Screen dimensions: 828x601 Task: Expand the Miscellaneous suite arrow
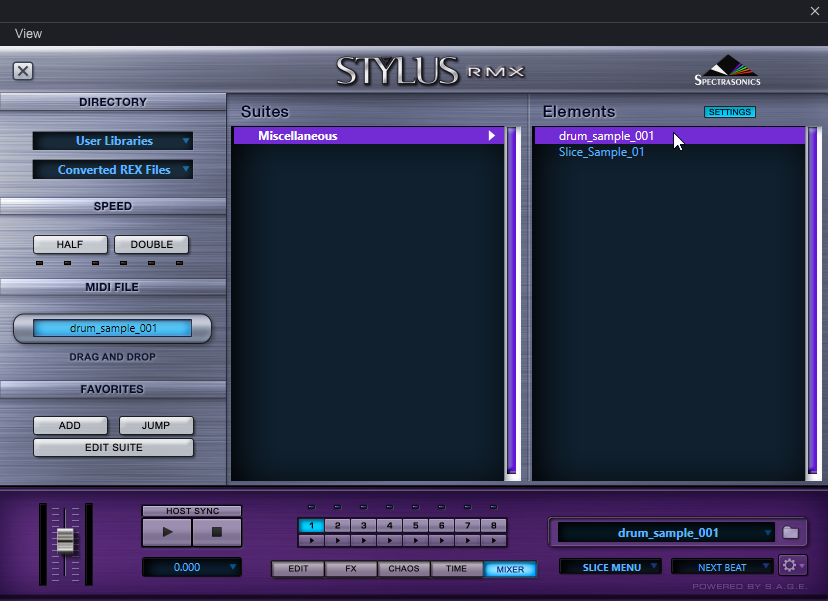pyautogui.click(x=492, y=136)
